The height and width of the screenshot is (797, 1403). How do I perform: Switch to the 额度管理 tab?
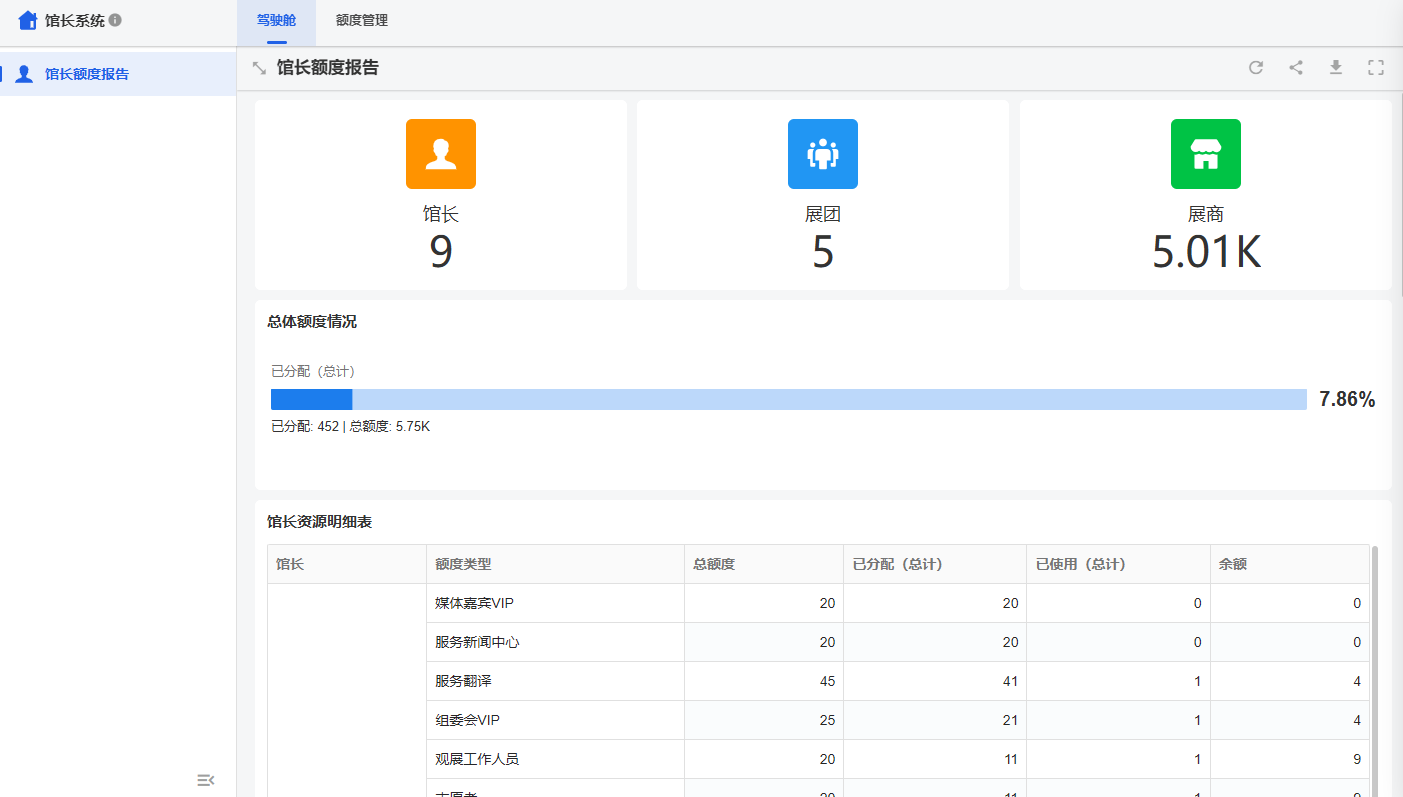point(362,20)
